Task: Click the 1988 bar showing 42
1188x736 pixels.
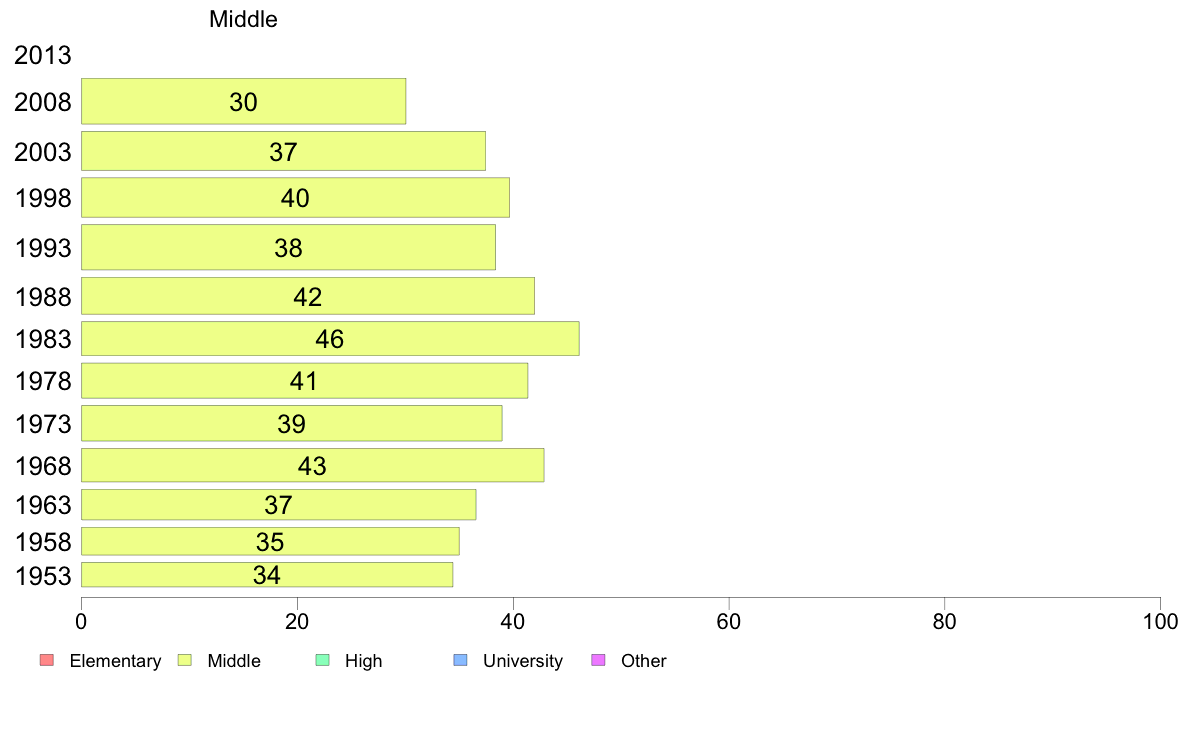Action: click(x=308, y=296)
